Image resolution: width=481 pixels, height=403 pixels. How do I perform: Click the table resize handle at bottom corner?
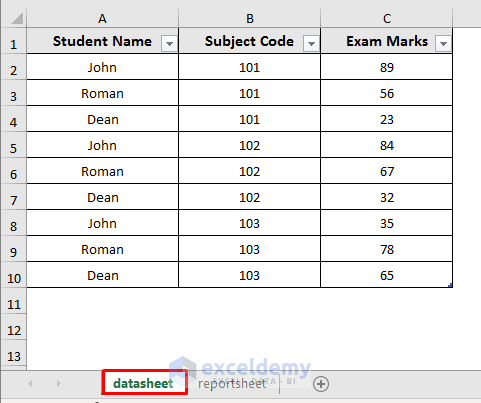click(x=450, y=285)
